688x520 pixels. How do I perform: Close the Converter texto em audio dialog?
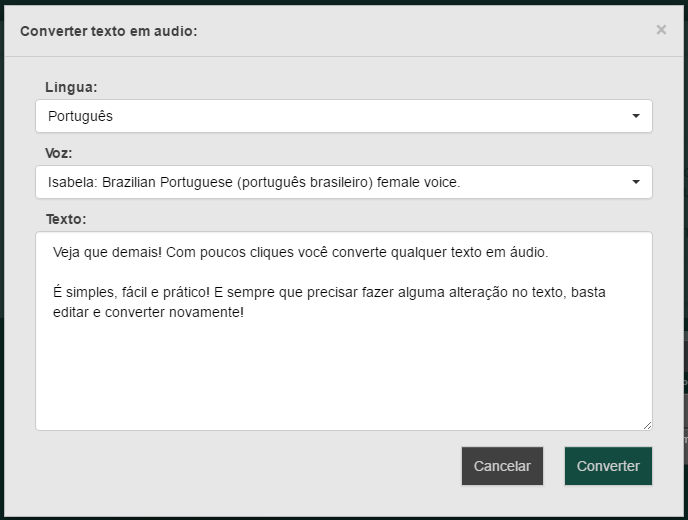pos(661,30)
